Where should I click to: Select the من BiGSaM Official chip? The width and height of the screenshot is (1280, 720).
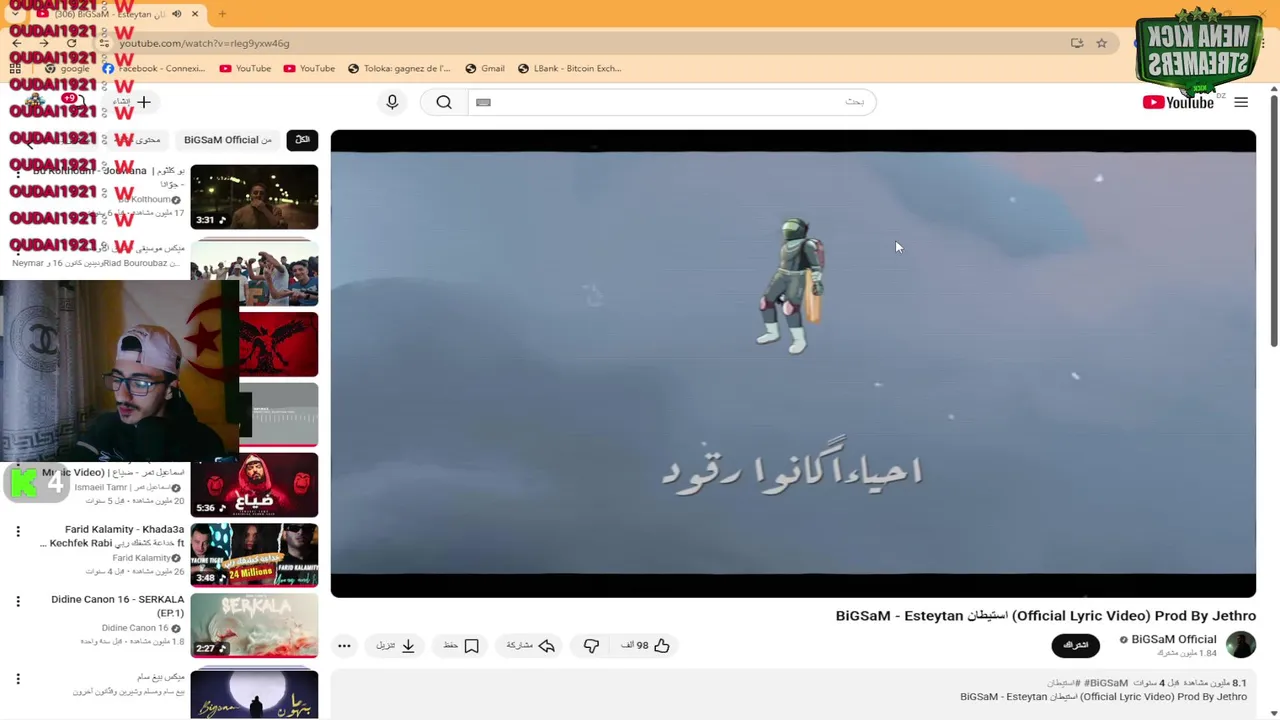coord(228,140)
